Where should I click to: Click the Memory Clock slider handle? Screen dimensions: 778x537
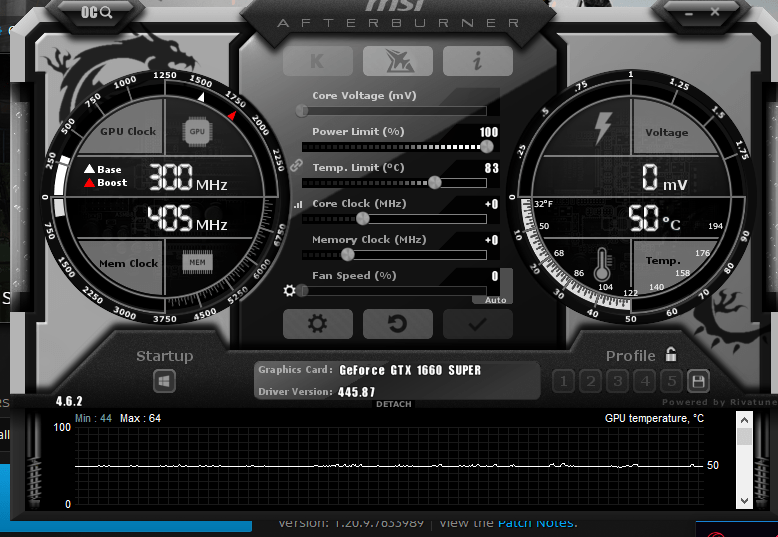tap(347, 255)
